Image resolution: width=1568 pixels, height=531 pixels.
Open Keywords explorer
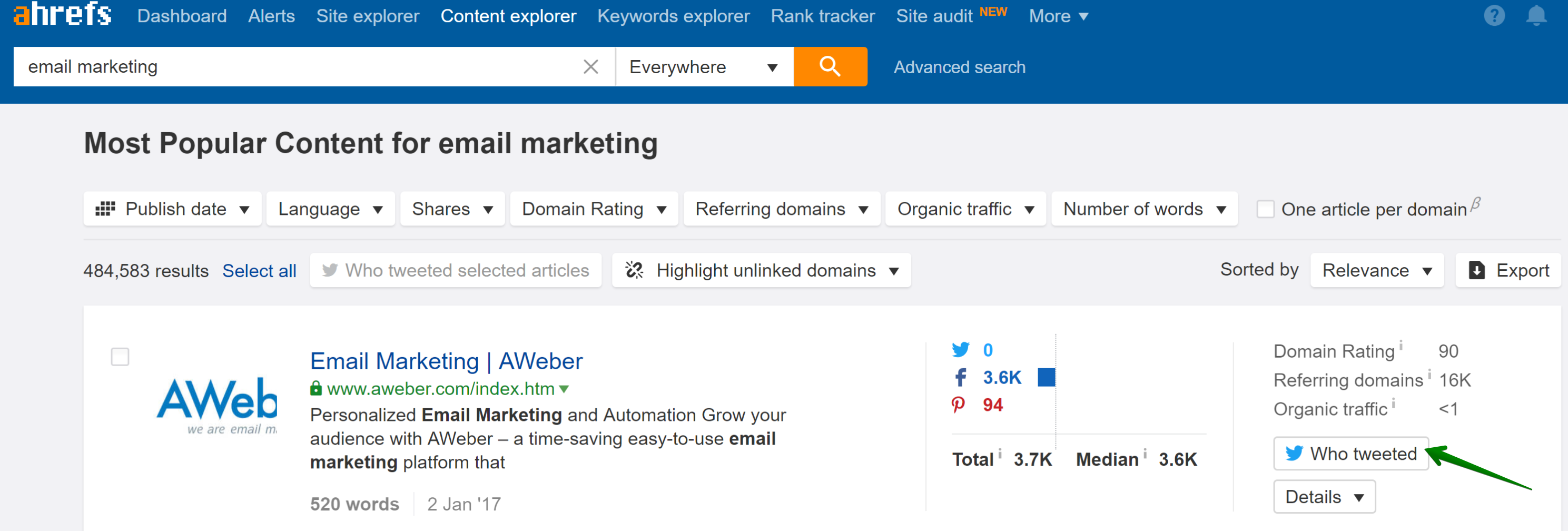(673, 16)
